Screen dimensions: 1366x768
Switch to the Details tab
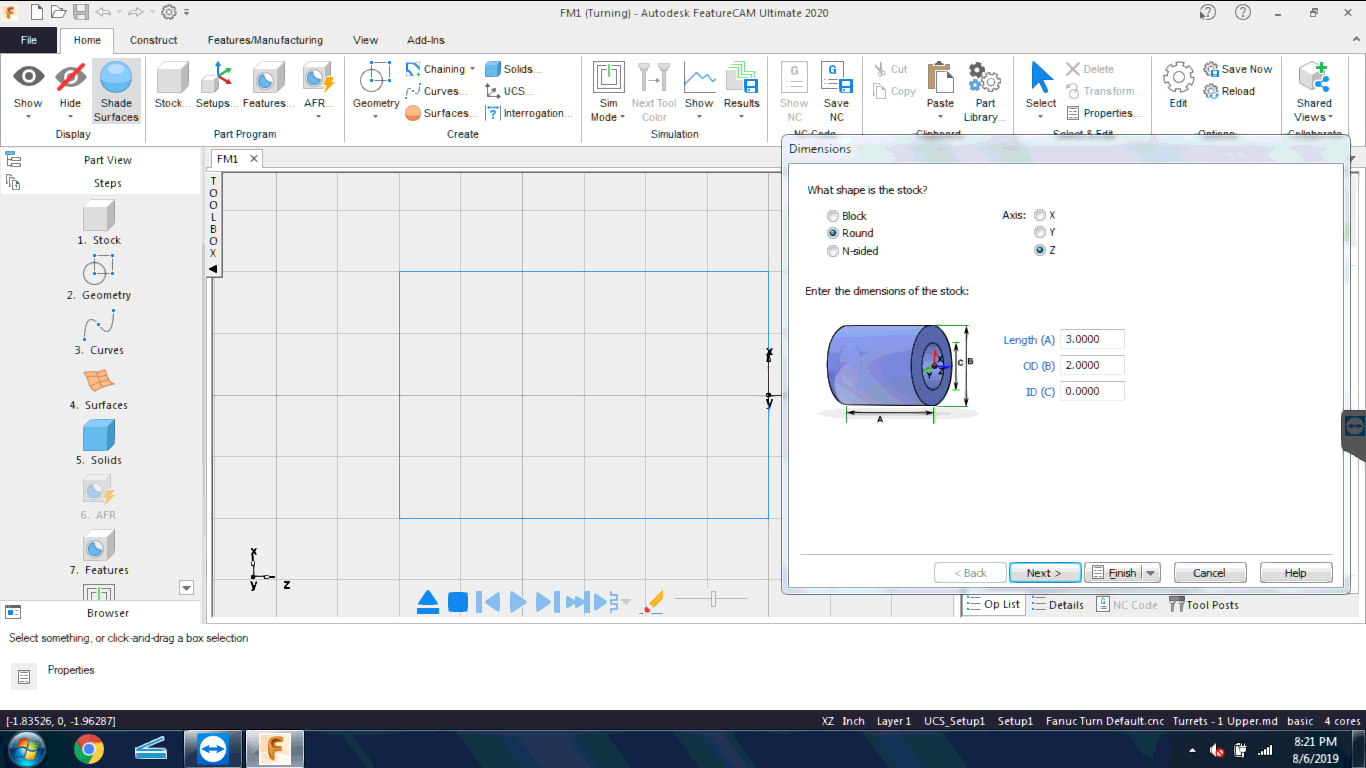click(x=1058, y=604)
